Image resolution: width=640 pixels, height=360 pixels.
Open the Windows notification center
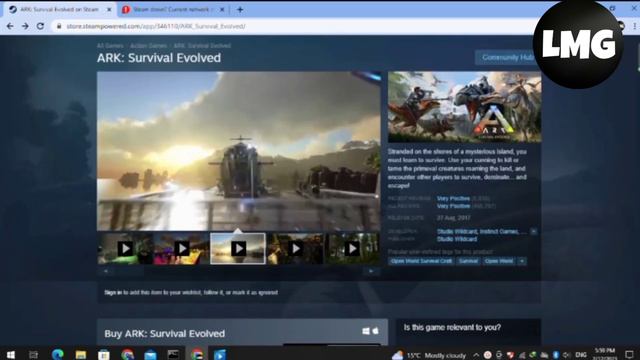pyautogui.click(x=629, y=355)
